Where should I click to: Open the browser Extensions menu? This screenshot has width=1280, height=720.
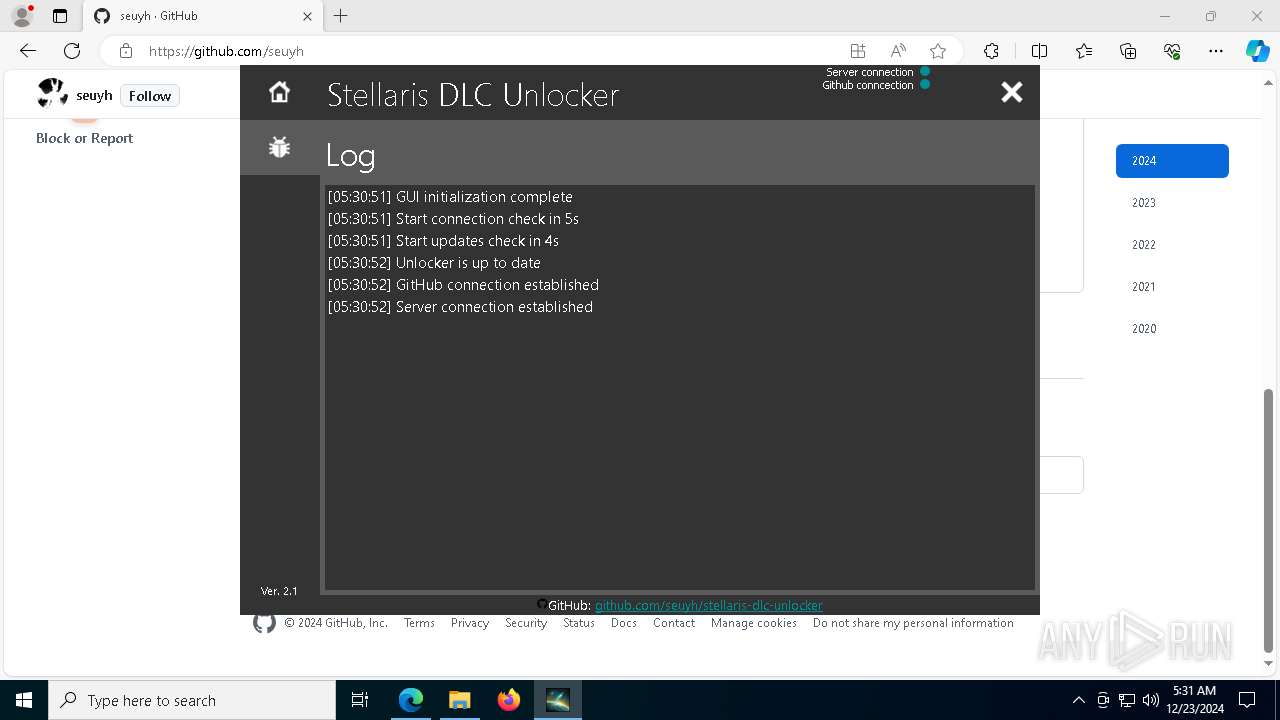[x=991, y=51]
